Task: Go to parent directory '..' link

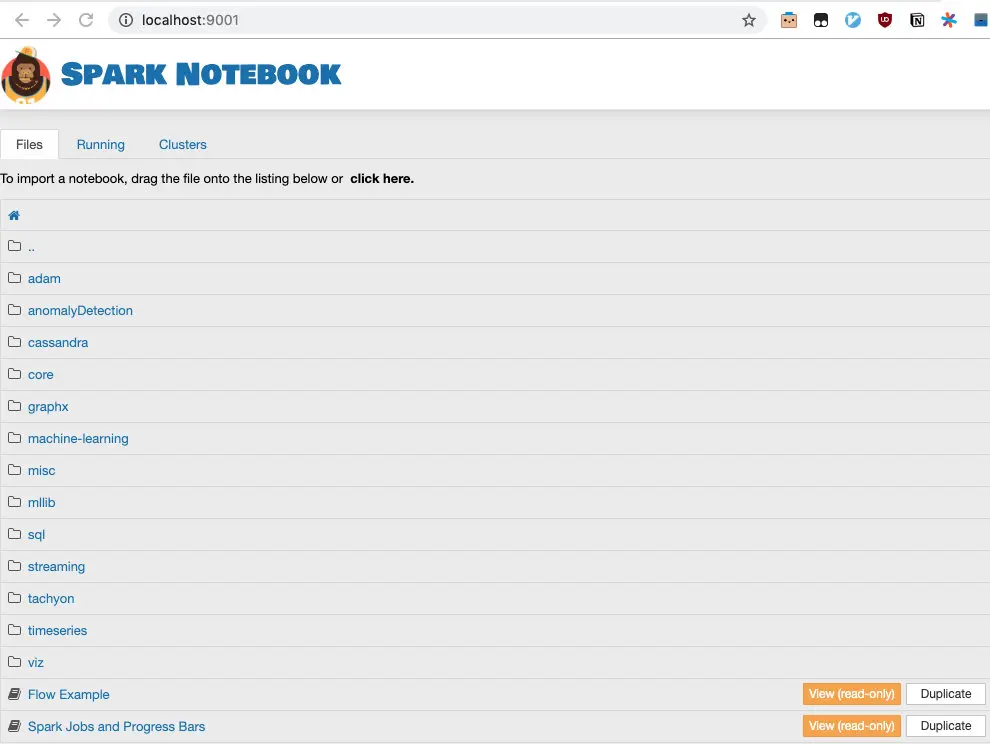Action: (x=31, y=247)
